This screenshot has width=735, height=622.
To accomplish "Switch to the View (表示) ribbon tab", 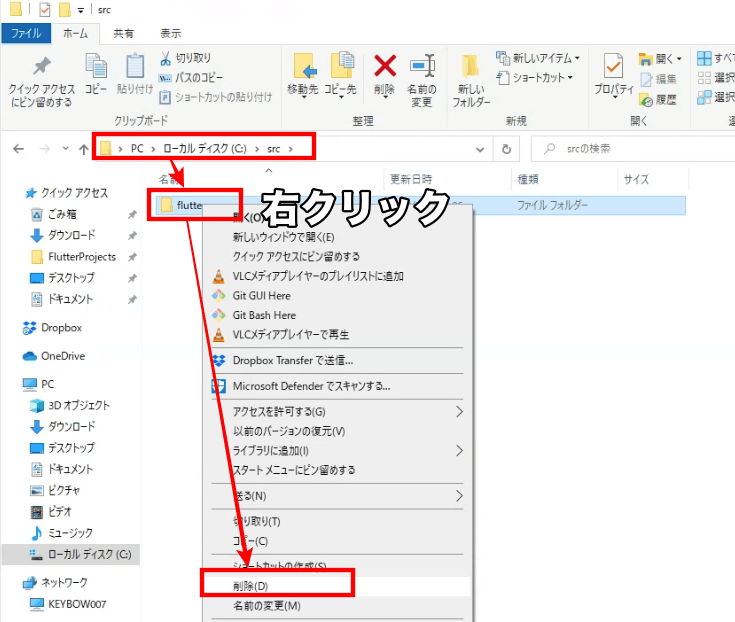I will [171, 33].
